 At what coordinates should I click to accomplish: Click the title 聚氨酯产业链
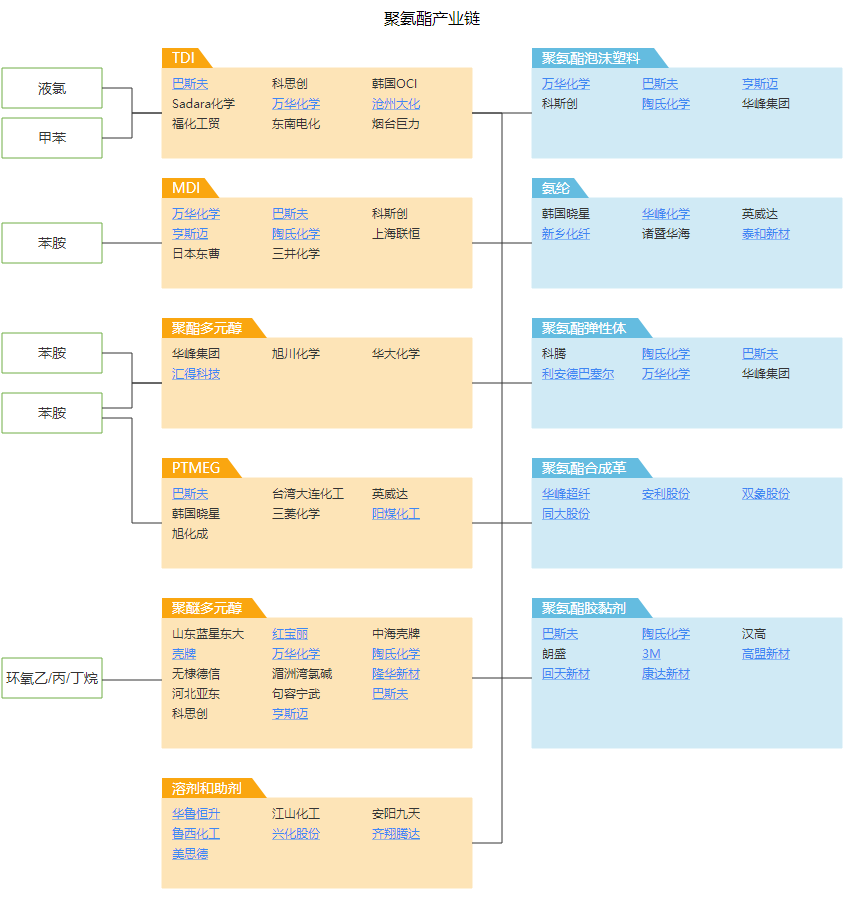(x=432, y=18)
